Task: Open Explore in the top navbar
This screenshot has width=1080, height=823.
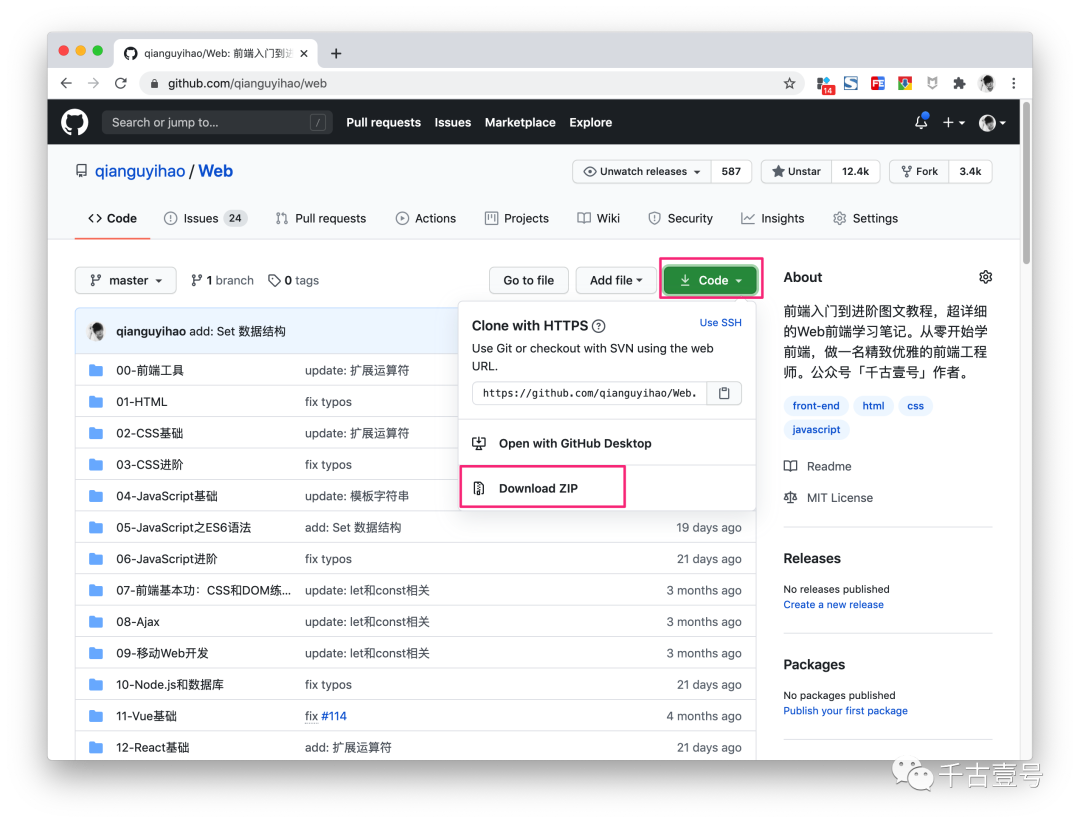Action: tap(590, 123)
